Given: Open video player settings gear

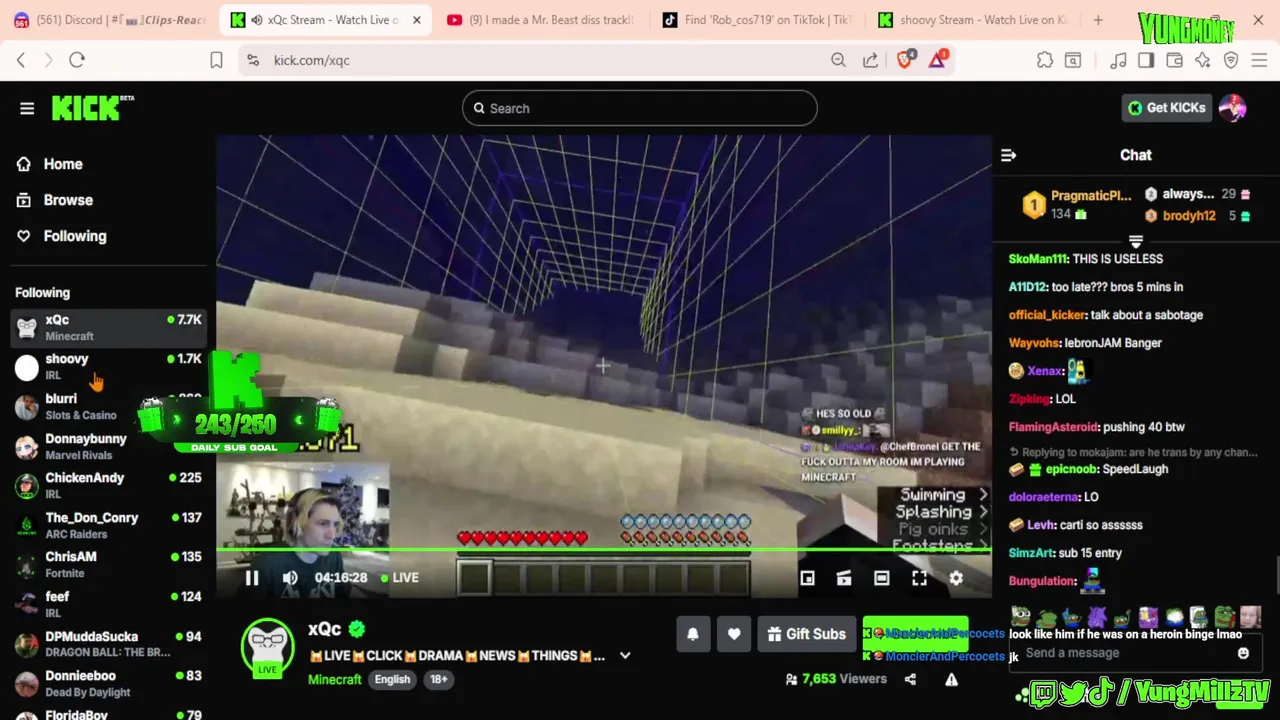Looking at the screenshot, I should tap(956, 578).
